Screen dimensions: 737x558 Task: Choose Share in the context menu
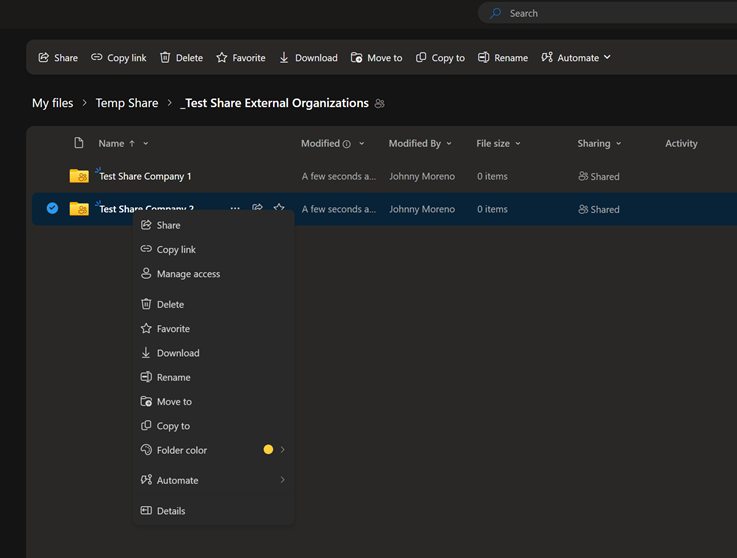click(x=214, y=225)
